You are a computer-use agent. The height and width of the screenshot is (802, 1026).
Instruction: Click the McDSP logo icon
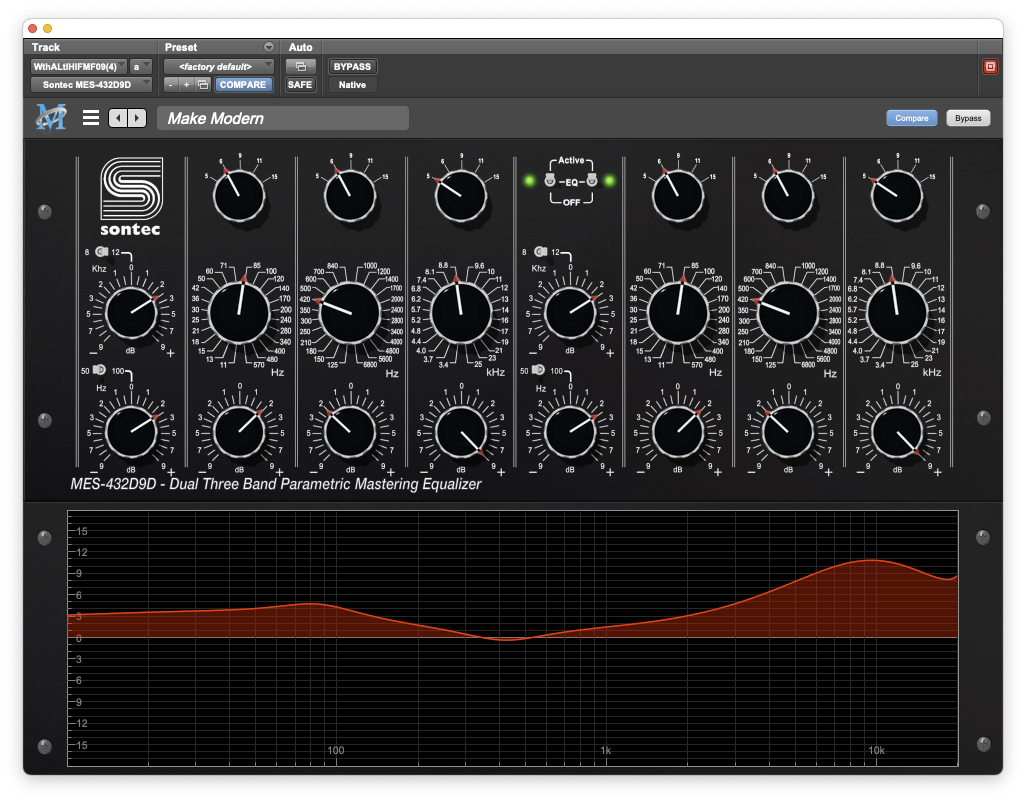click(x=50, y=118)
